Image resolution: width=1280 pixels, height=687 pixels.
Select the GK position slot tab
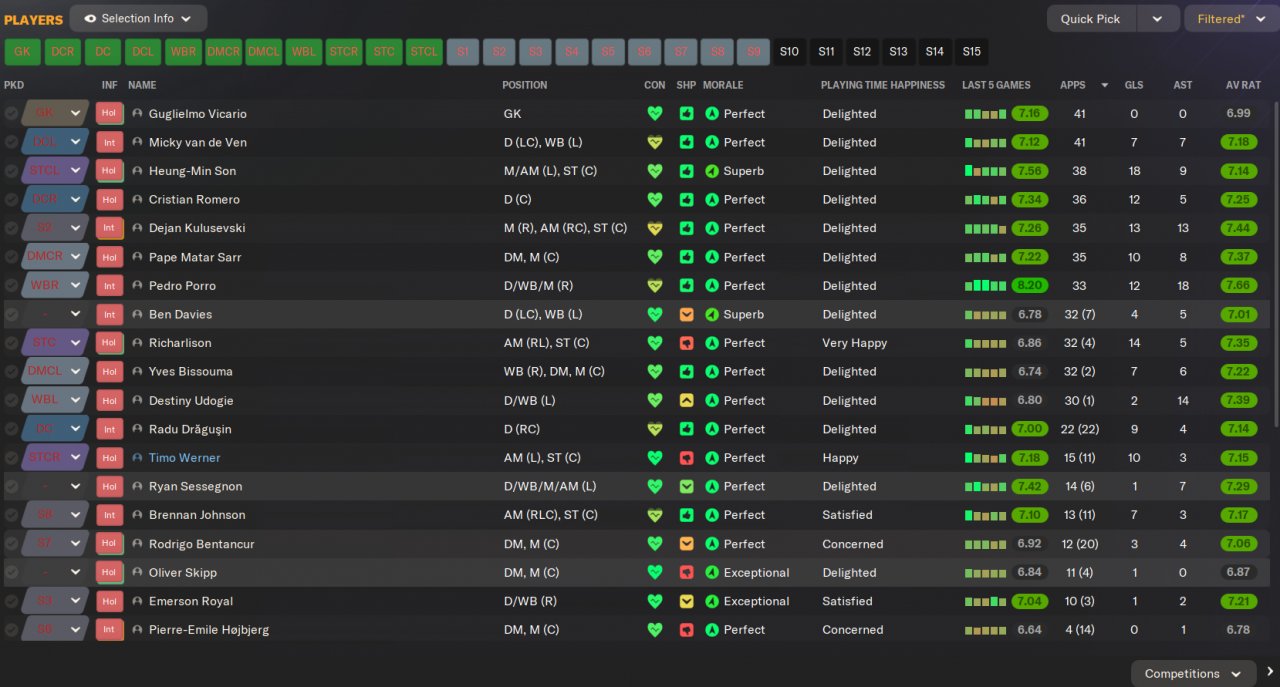pyautogui.click(x=22, y=52)
